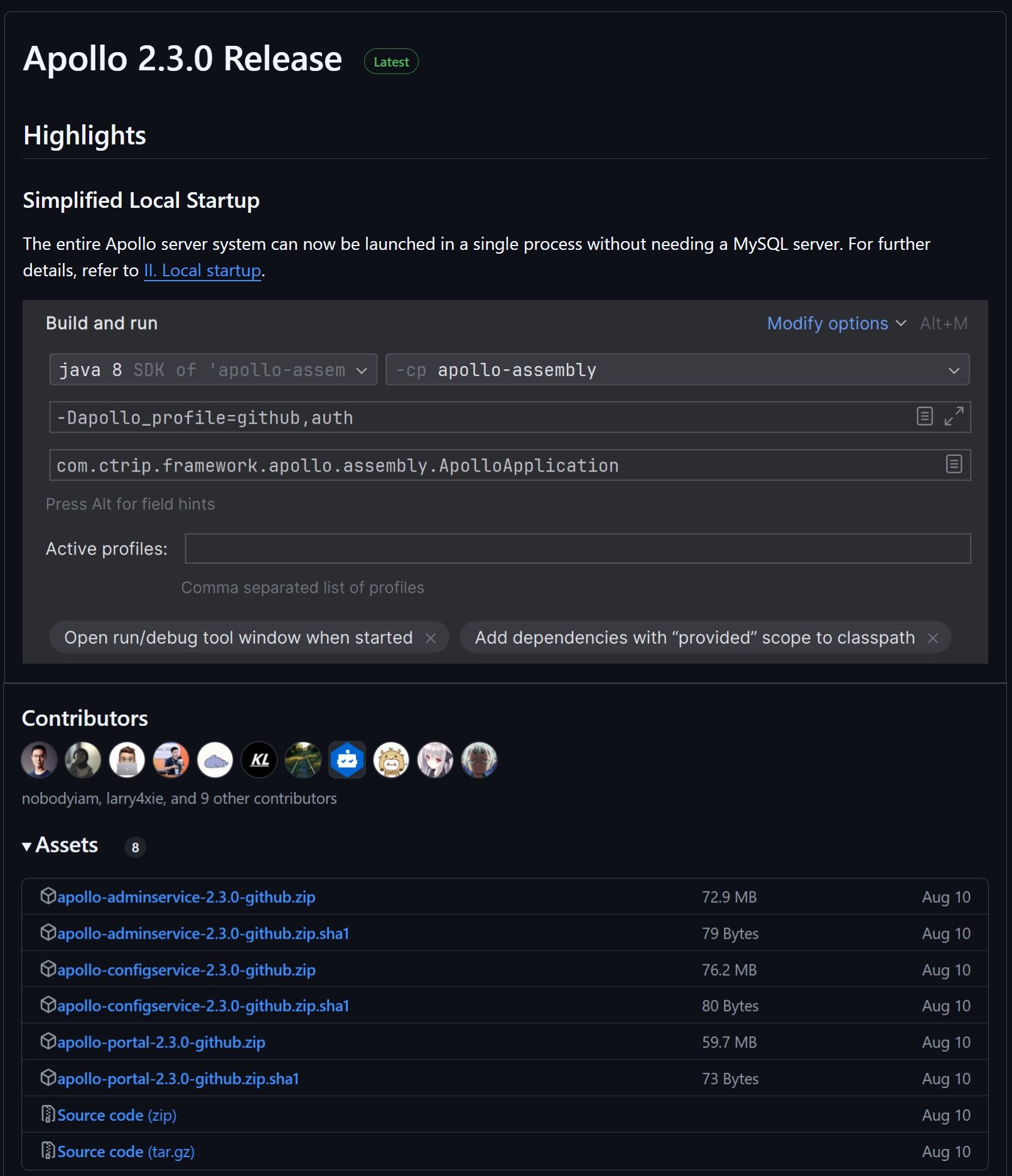
Task: Open first contributor avatar of man with glasses
Action: (x=39, y=760)
